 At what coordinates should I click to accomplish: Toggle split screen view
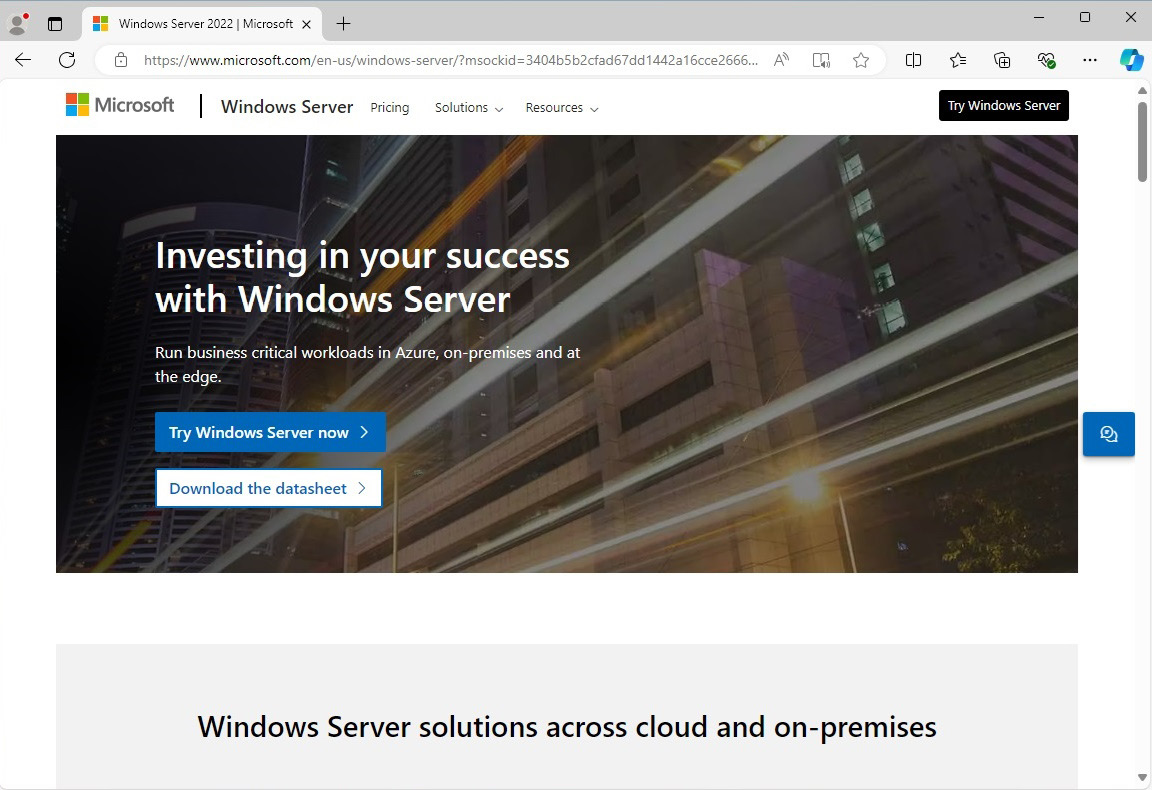pos(913,60)
